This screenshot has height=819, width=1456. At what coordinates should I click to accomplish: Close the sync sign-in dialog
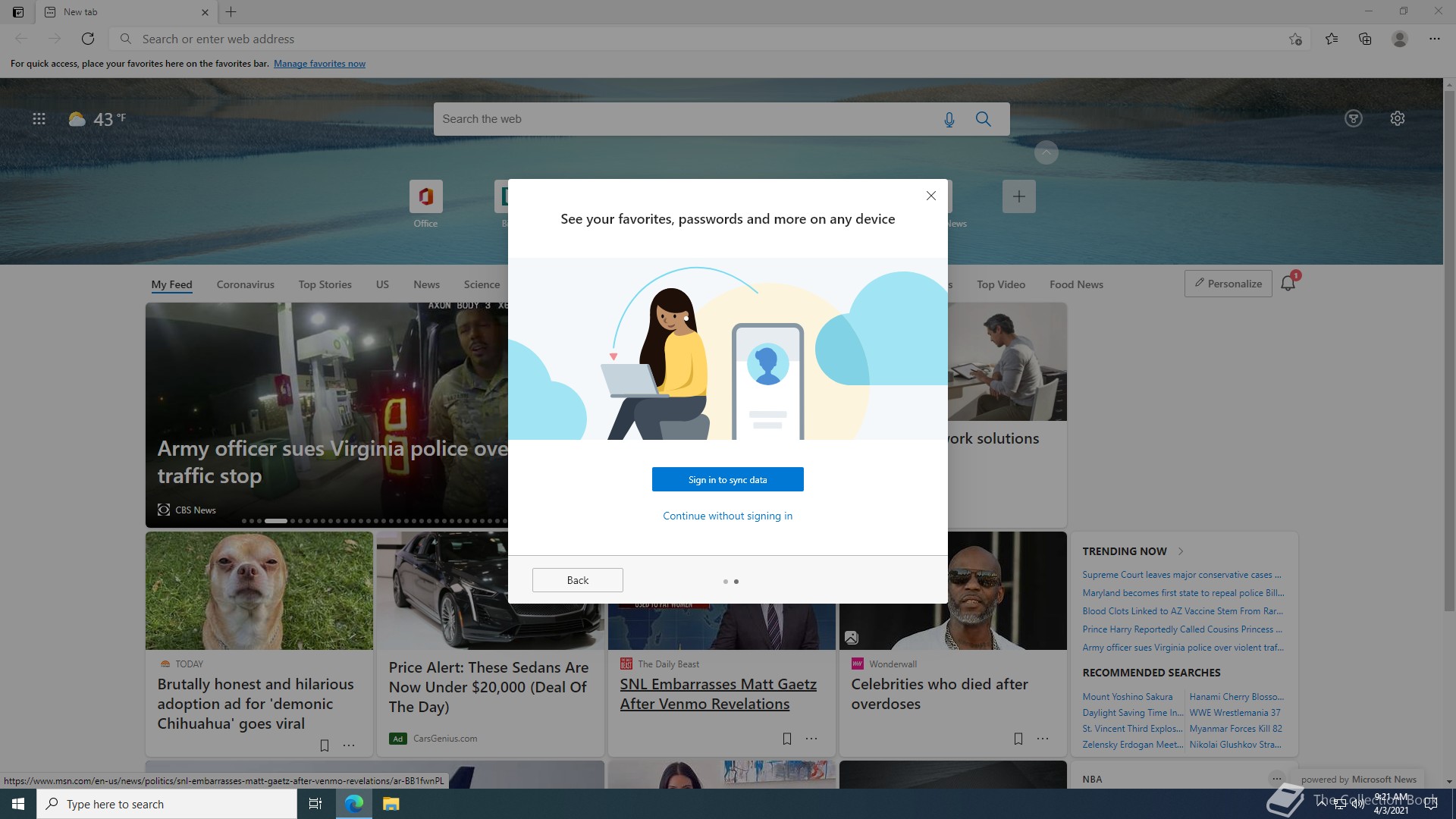(x=930, y=196)
